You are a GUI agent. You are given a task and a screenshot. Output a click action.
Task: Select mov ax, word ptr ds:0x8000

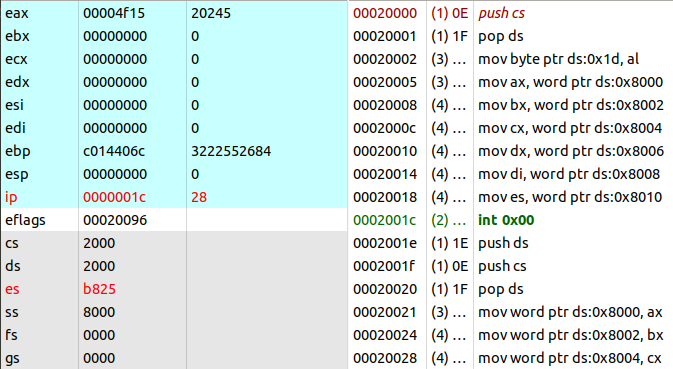point(570,82)
